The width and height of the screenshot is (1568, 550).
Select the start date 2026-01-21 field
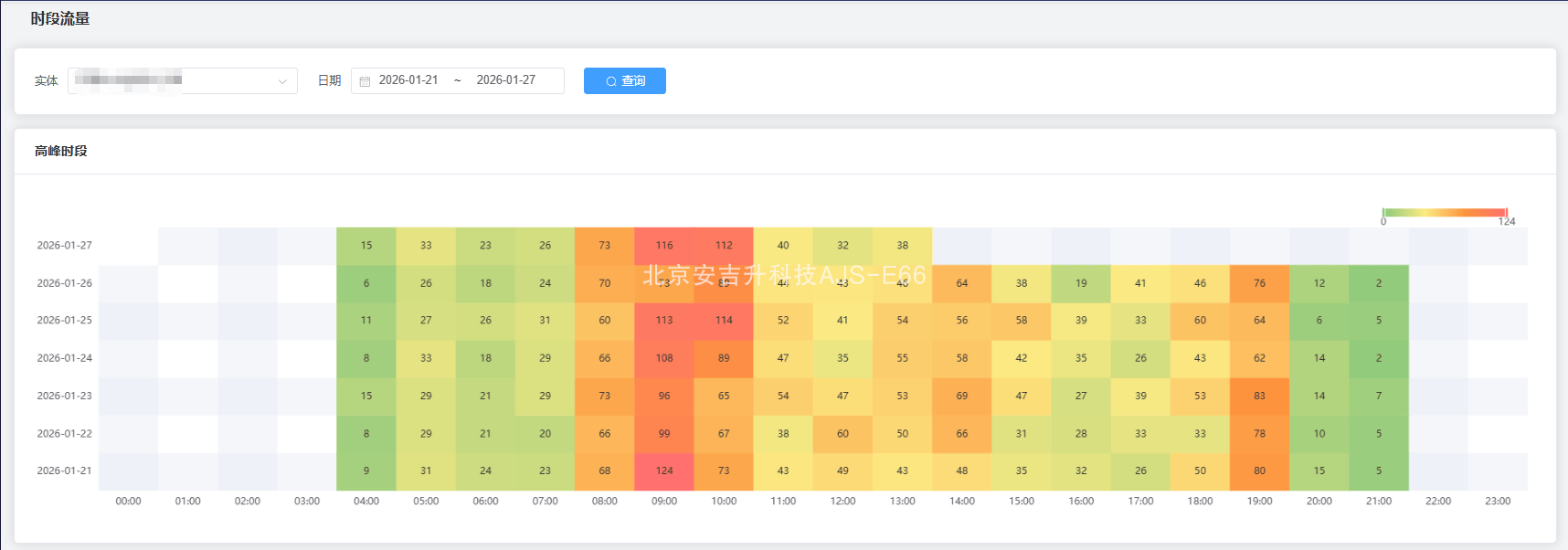click(x=408, y=80)
